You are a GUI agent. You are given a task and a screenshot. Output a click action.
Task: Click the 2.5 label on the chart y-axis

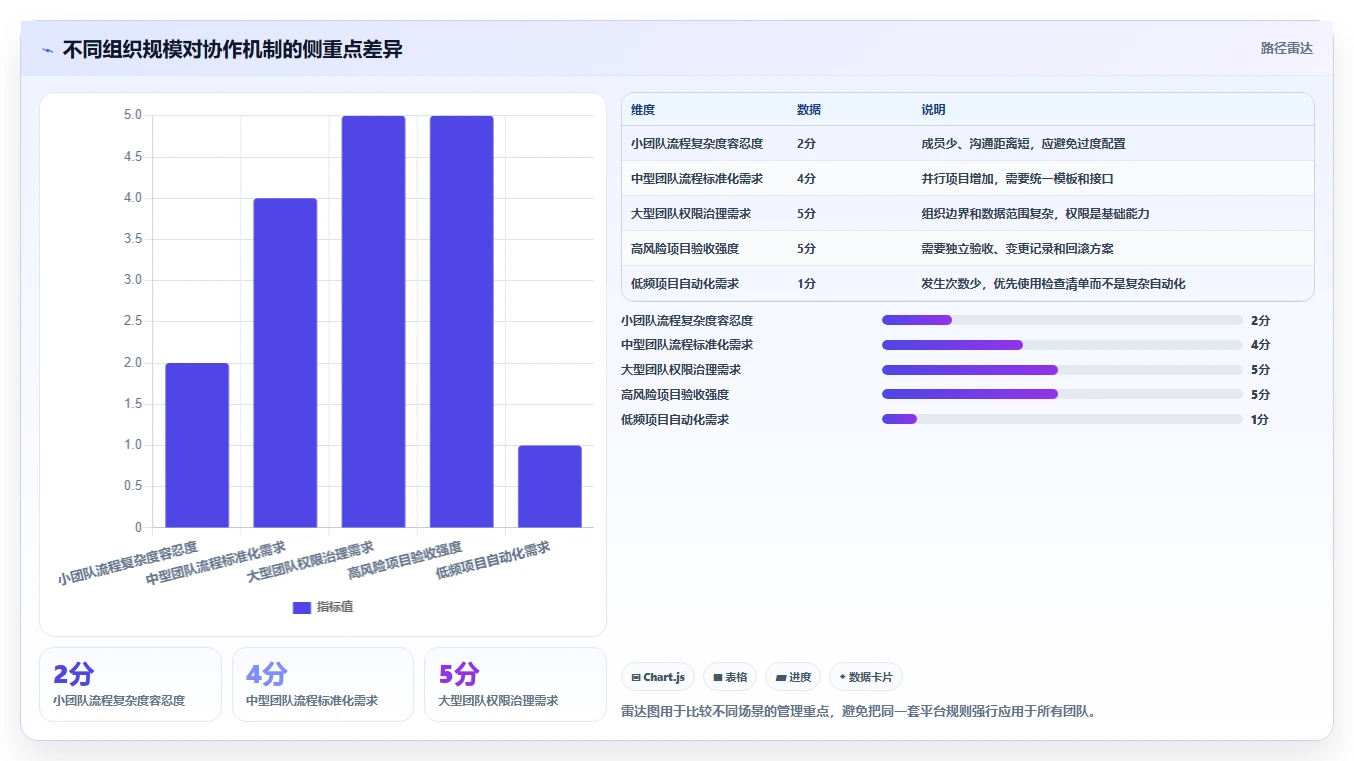133,321
